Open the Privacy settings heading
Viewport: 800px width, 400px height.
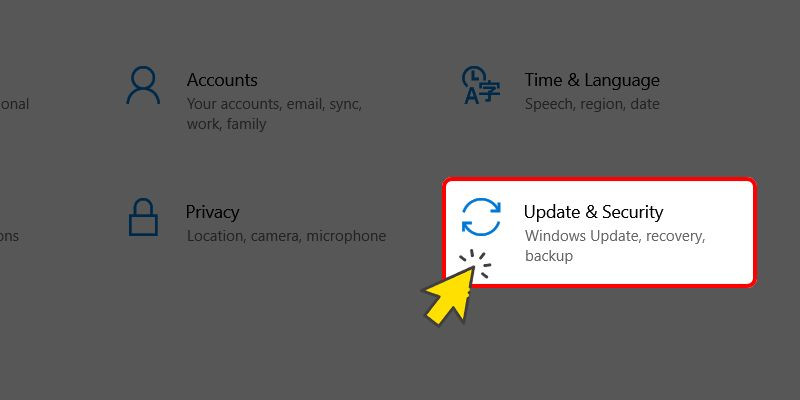click(212, 212)
